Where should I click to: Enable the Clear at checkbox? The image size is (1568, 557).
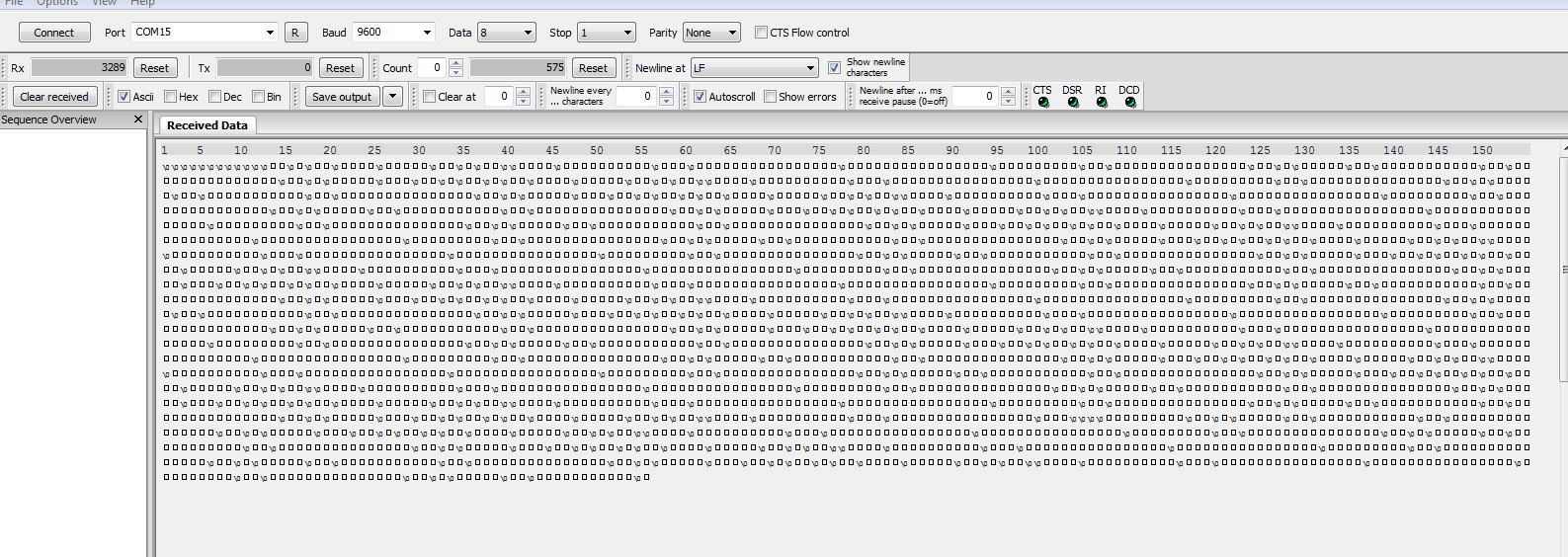point(429,97)
